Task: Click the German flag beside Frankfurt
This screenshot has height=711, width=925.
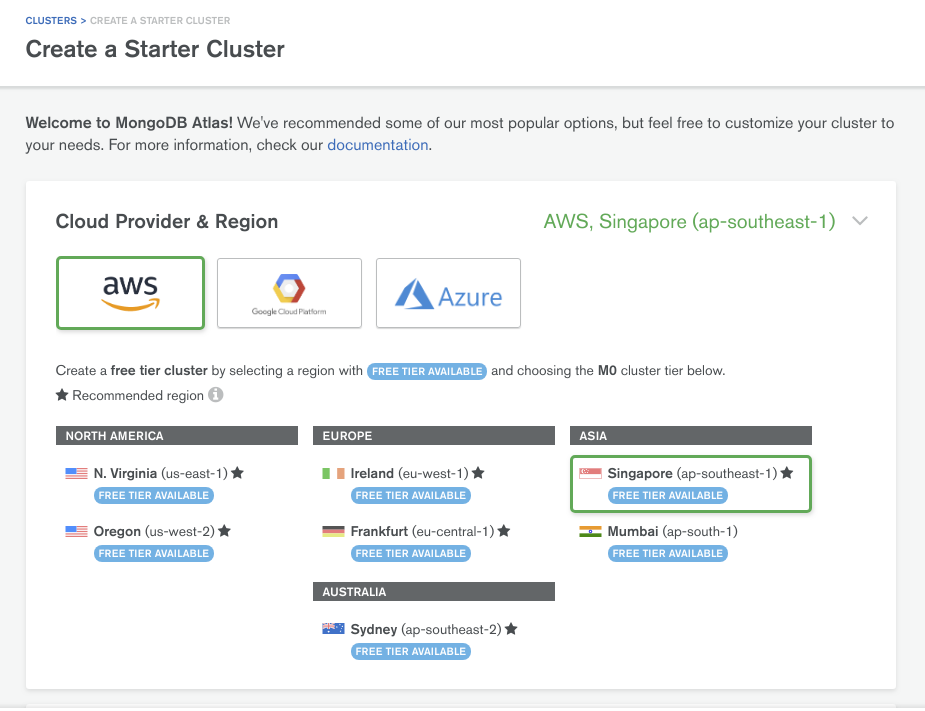Action: point(333,531)
